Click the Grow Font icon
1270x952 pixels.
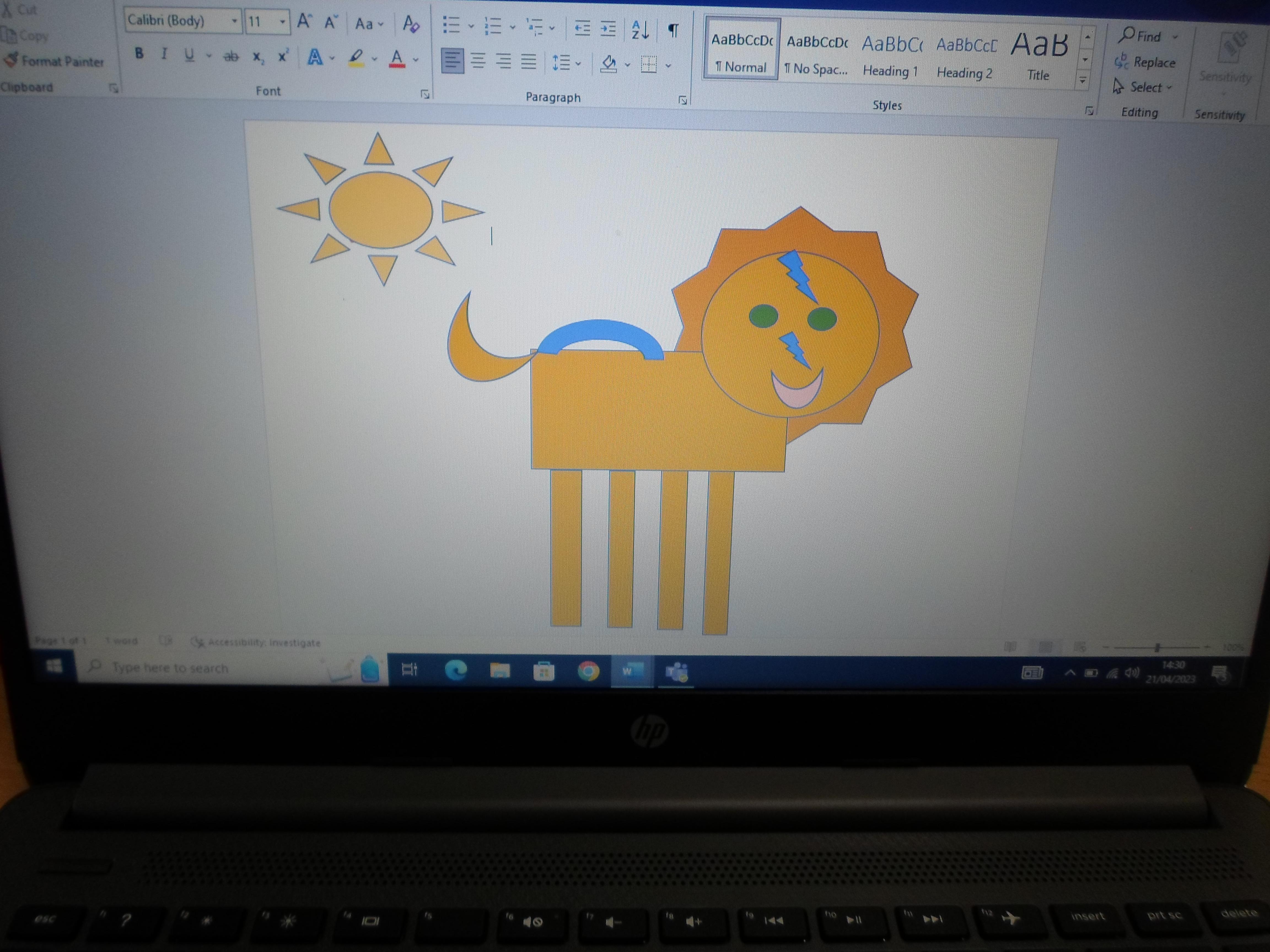point(304,22)
